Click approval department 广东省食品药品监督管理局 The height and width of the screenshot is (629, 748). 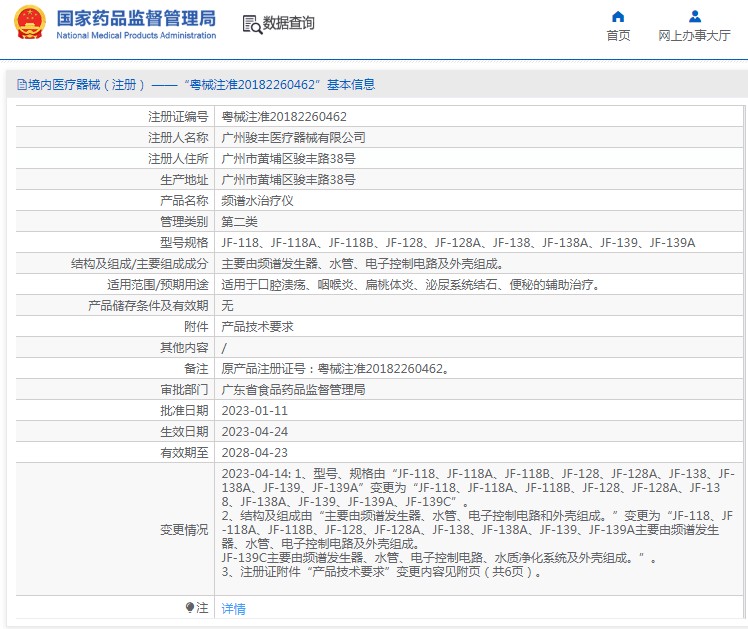[x=293, y=390]
